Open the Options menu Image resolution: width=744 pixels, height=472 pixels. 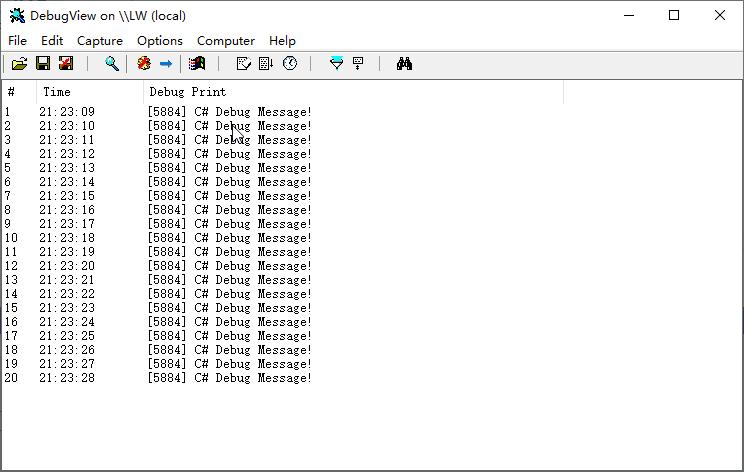point(160,41)
